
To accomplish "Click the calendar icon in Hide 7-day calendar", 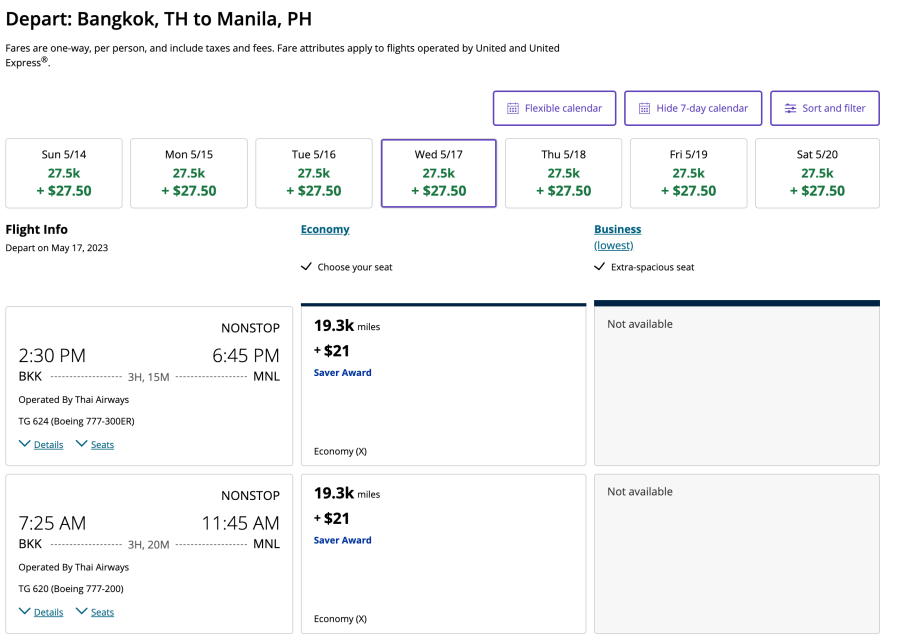I will click(x=644, y=108).
